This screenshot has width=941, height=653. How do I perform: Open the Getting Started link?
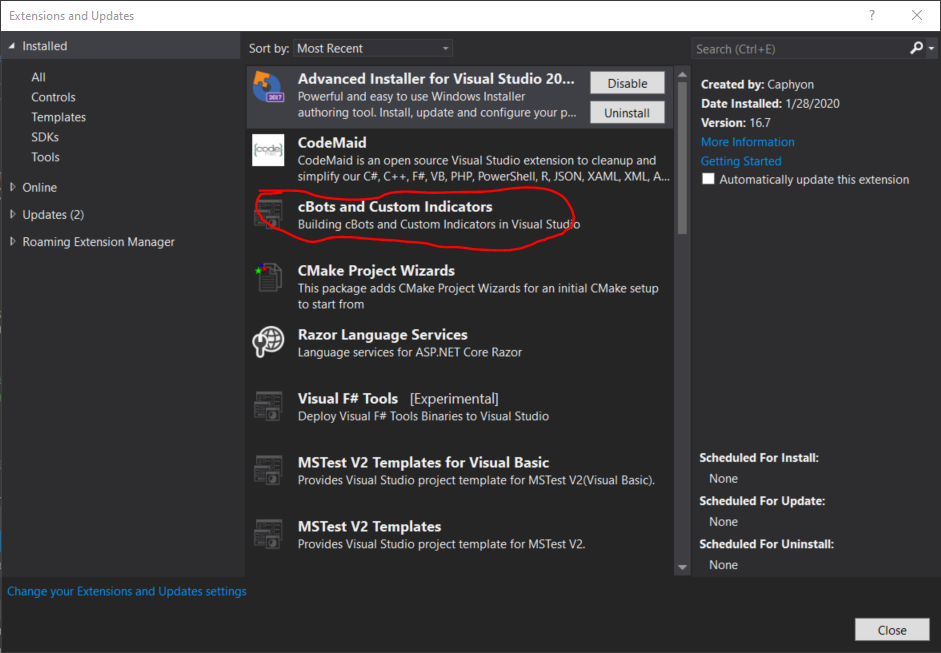pyautogui.click(x=741, y=161)
